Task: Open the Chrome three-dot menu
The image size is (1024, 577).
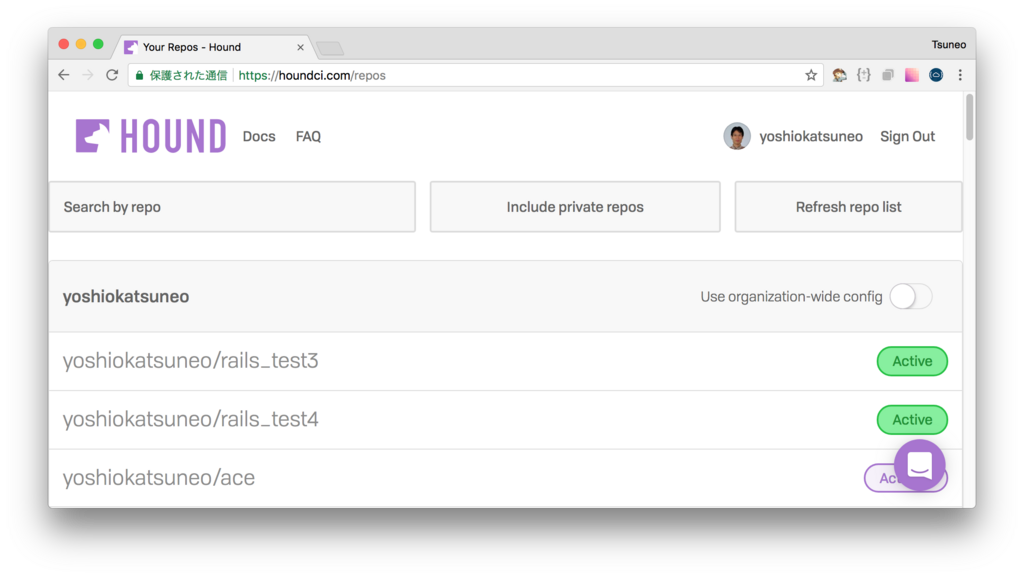Action: (960, 75)
